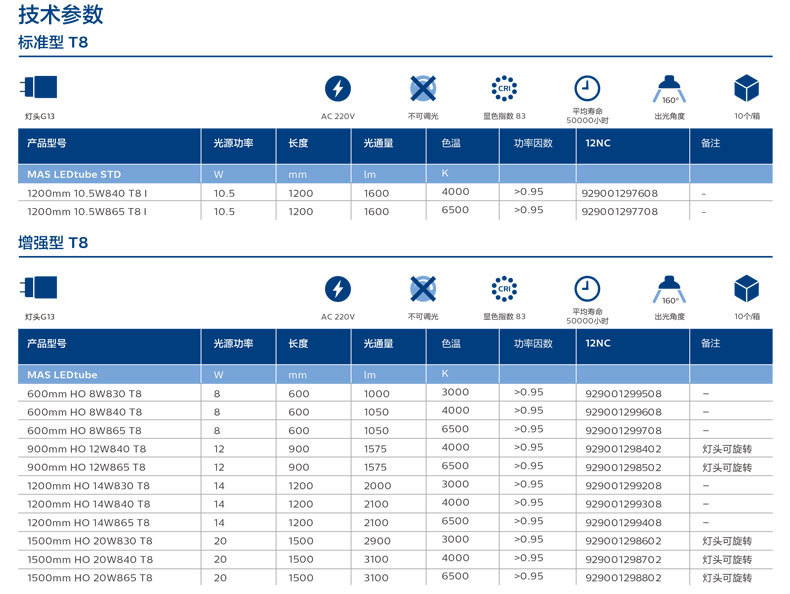Click the AC 220V lightning icon under 增强型 T8
The image size is (790, 594).
click(338, 289)
